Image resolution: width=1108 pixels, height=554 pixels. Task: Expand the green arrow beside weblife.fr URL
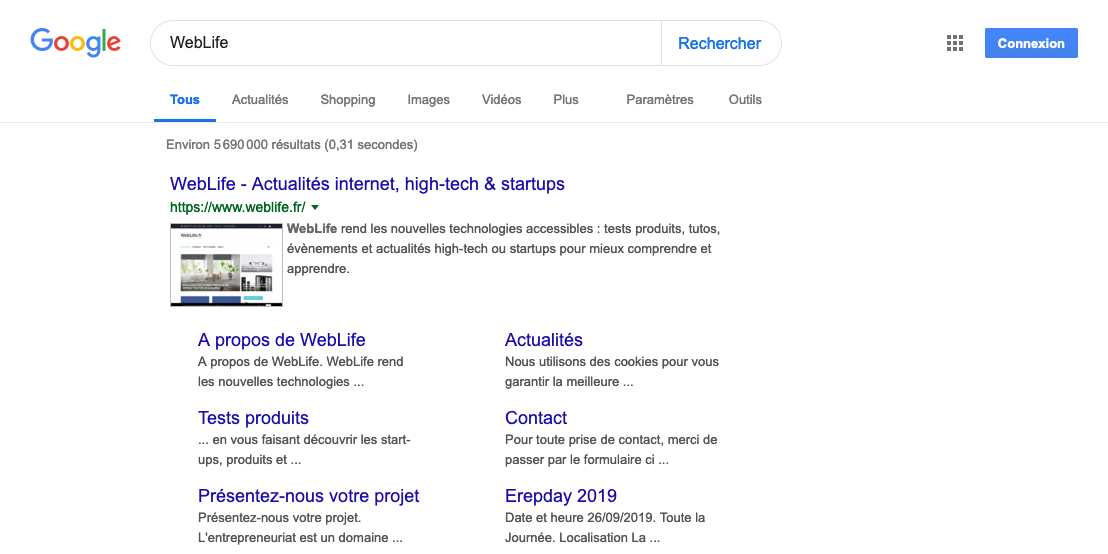pos(315,207)
